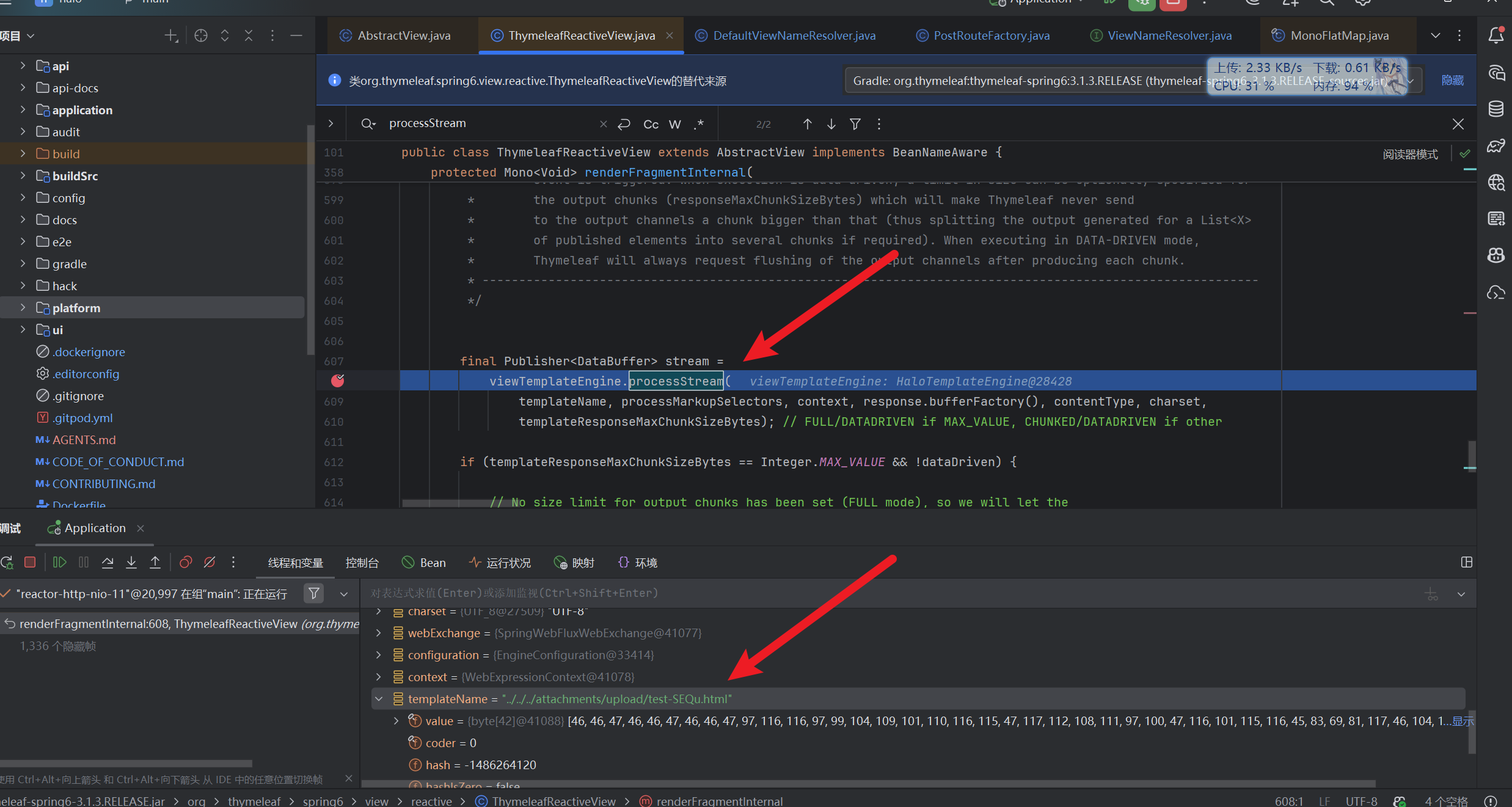Click the 阅读器模式 reader mode button
This screenshot has width=1512, height=807.
click(1410, 154)
